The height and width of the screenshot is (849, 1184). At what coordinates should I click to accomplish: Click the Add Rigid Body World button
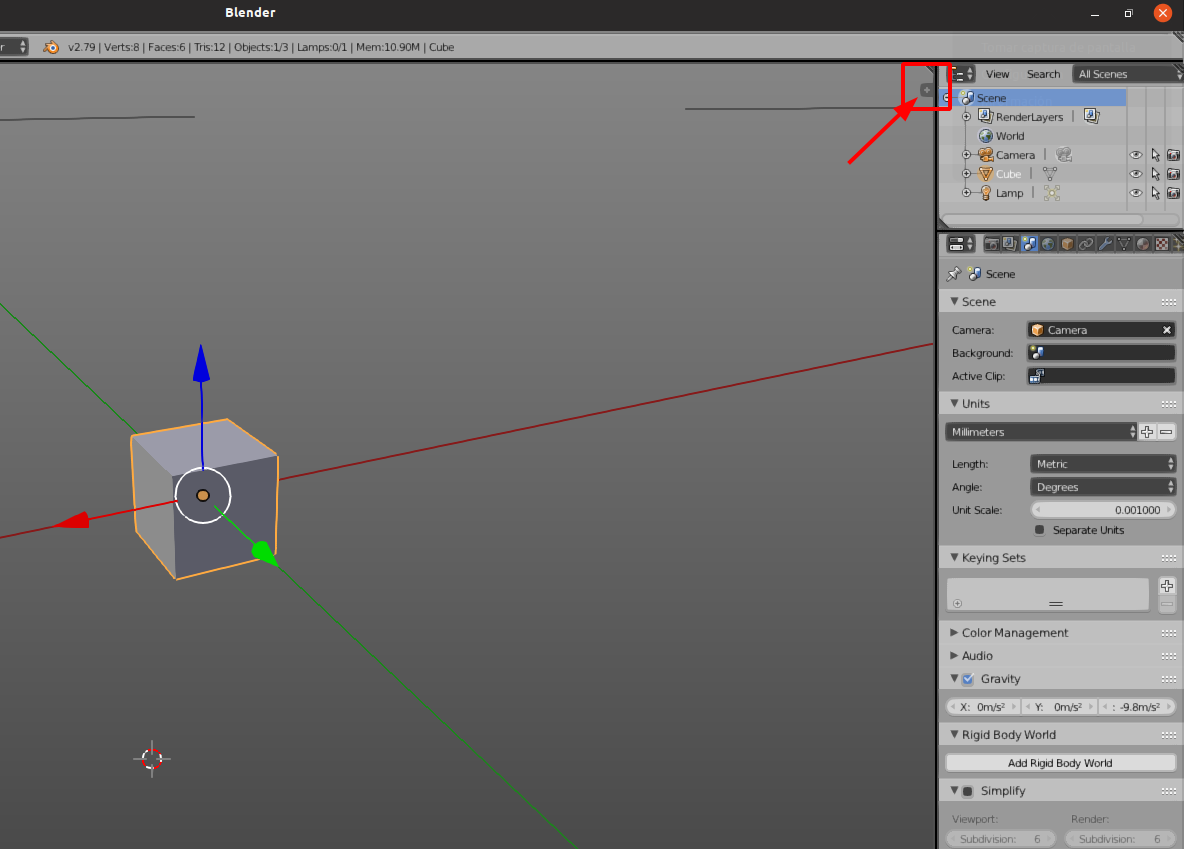click(1060, 763)
